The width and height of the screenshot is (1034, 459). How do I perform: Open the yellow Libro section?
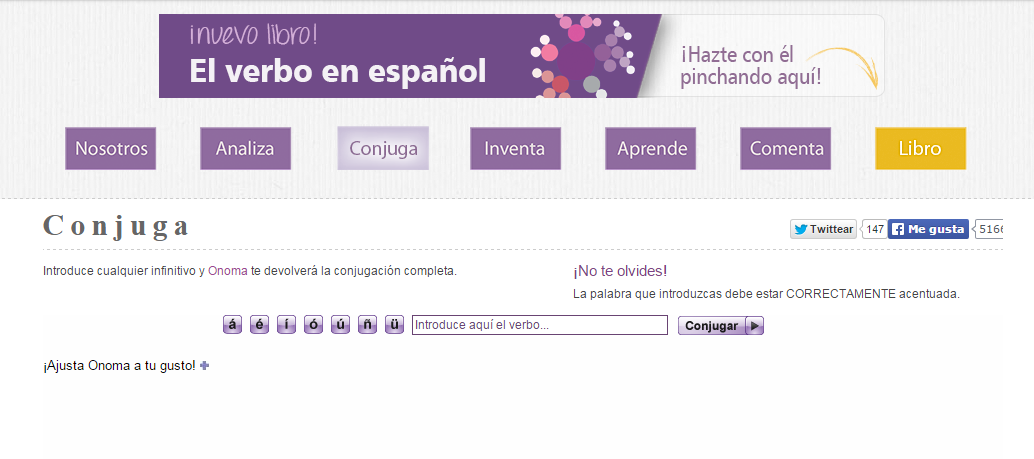tap(921, 148)
